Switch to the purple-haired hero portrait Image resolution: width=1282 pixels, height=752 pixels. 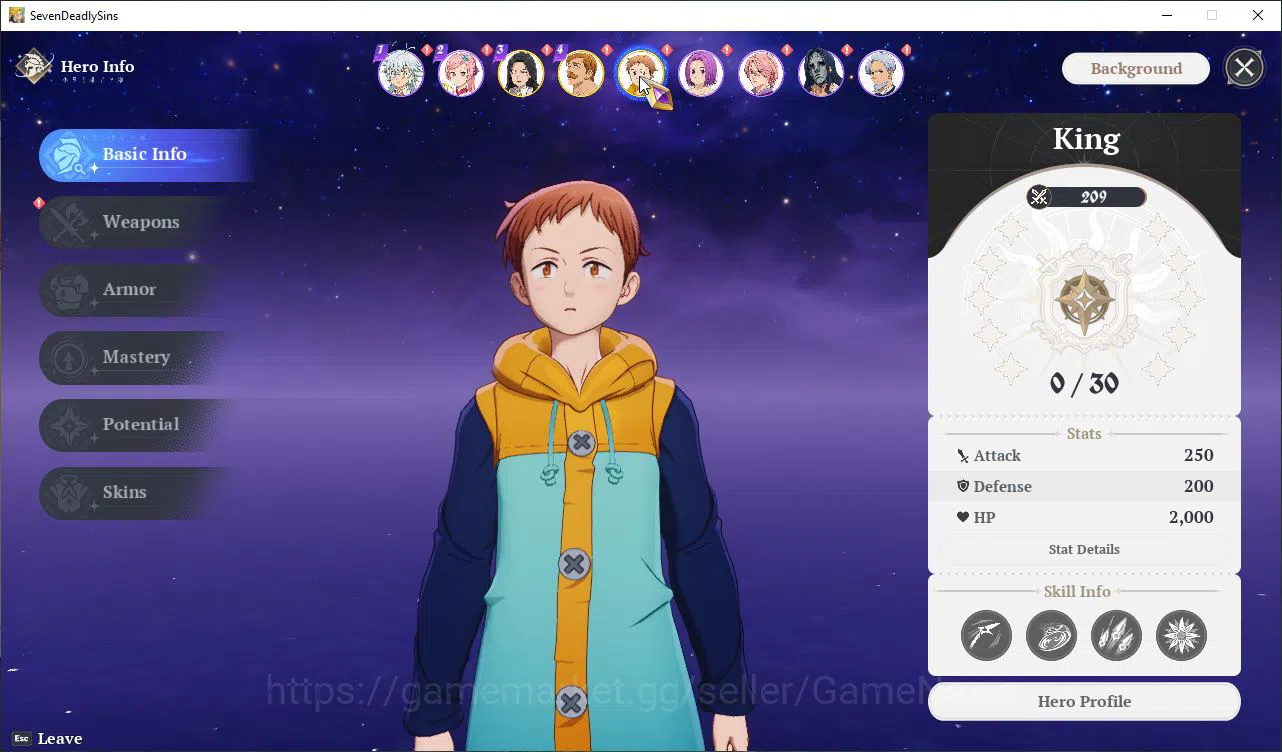(x=701, y=73)
